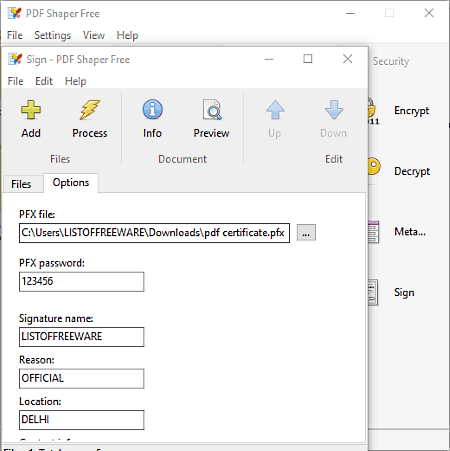
Task: Click the Signature name: label
Action: coord(56,318)
